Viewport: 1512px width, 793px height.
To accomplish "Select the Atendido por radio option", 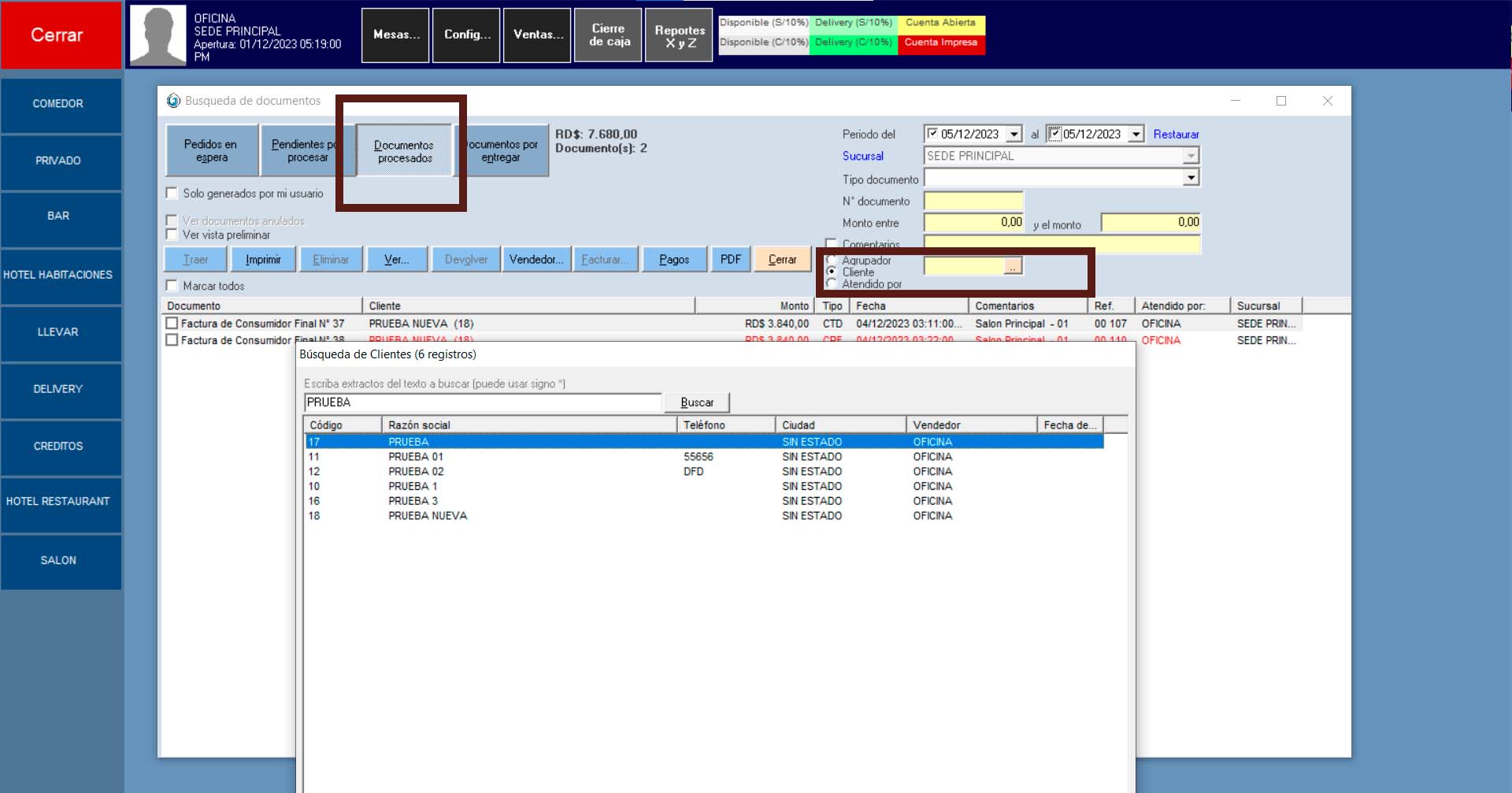I will pos(832,283).
